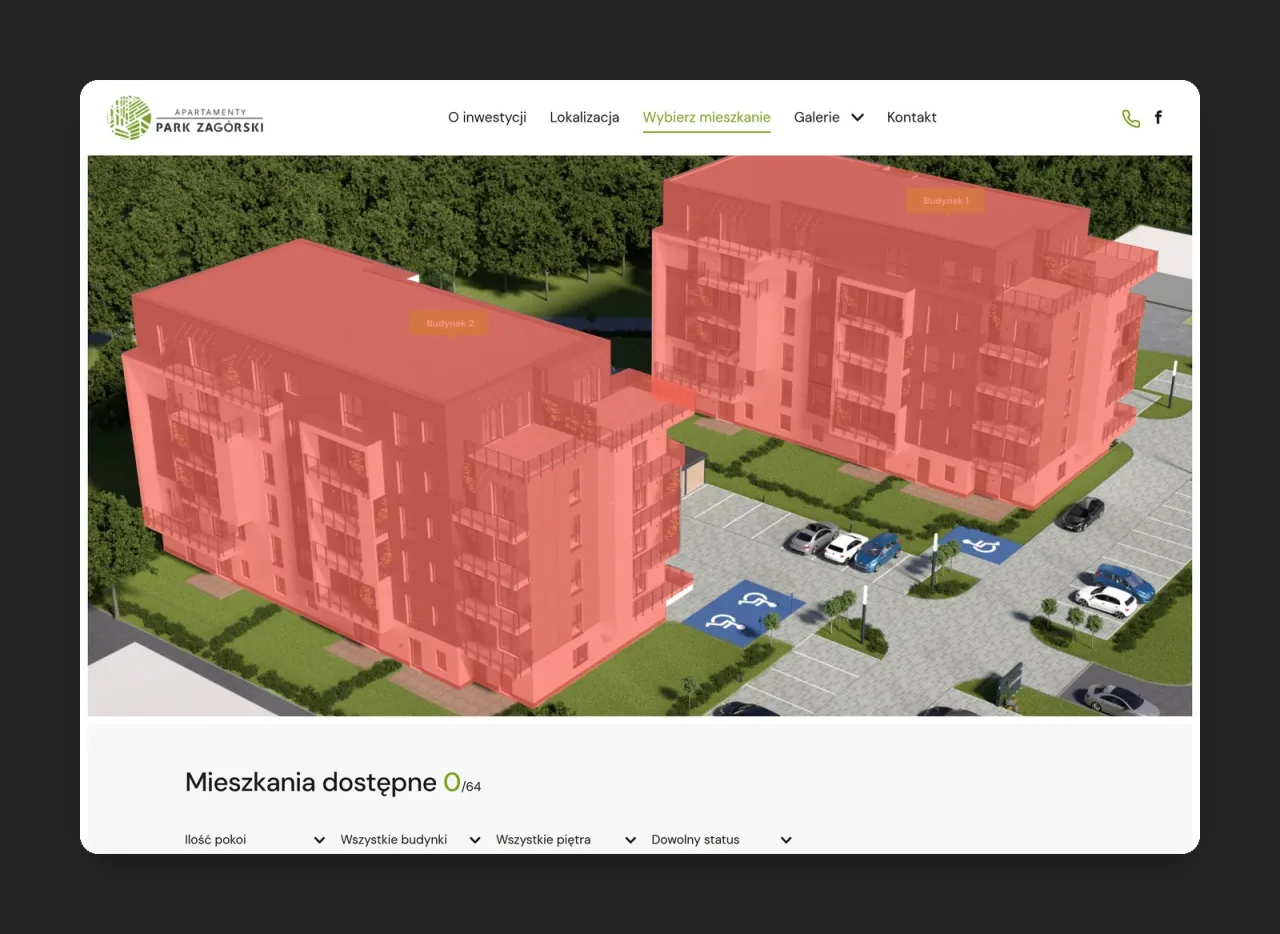Click the /64 total count
This screenshot has width=1280, height=934.
coord(472,787)
